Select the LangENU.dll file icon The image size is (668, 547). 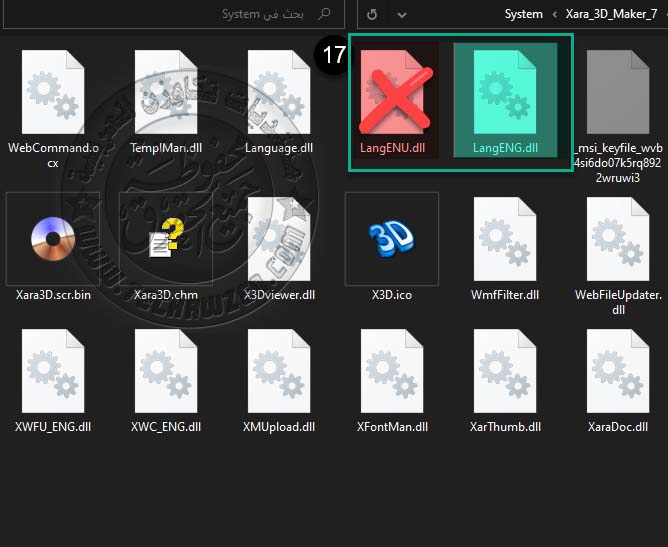click(392, 92)
